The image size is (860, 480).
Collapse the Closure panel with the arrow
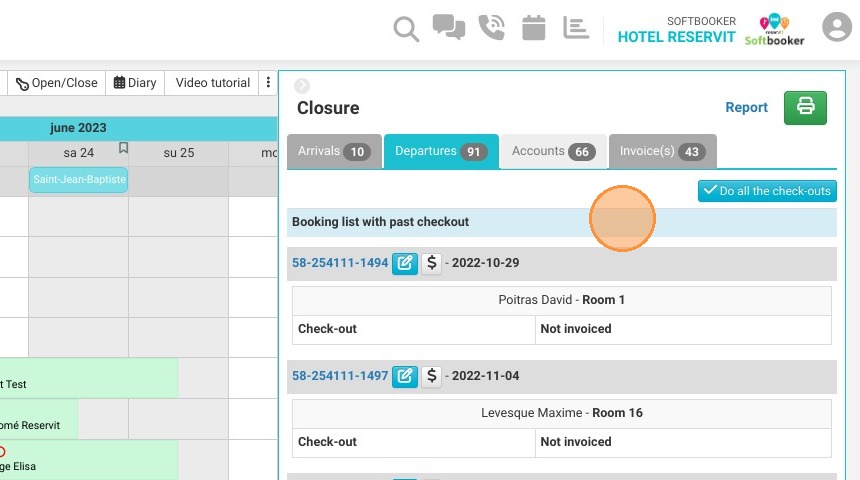pos(302,86)
